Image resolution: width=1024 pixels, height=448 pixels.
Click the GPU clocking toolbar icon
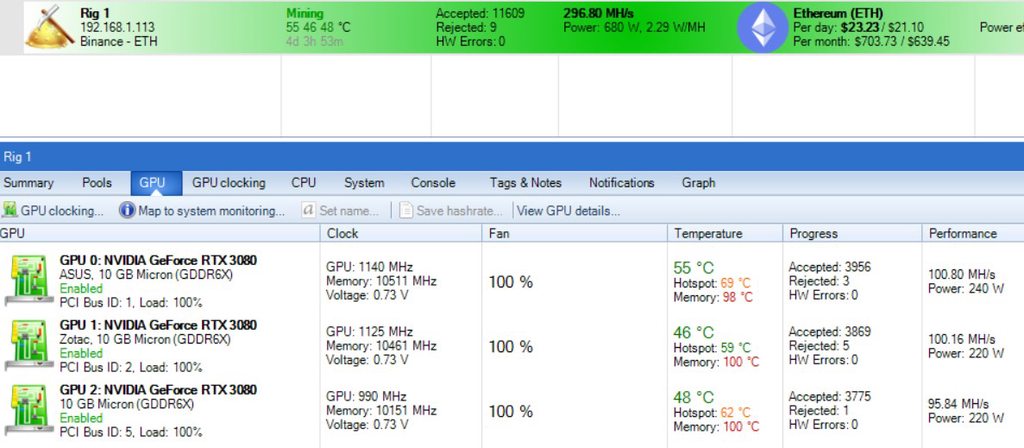click(10, 210)
